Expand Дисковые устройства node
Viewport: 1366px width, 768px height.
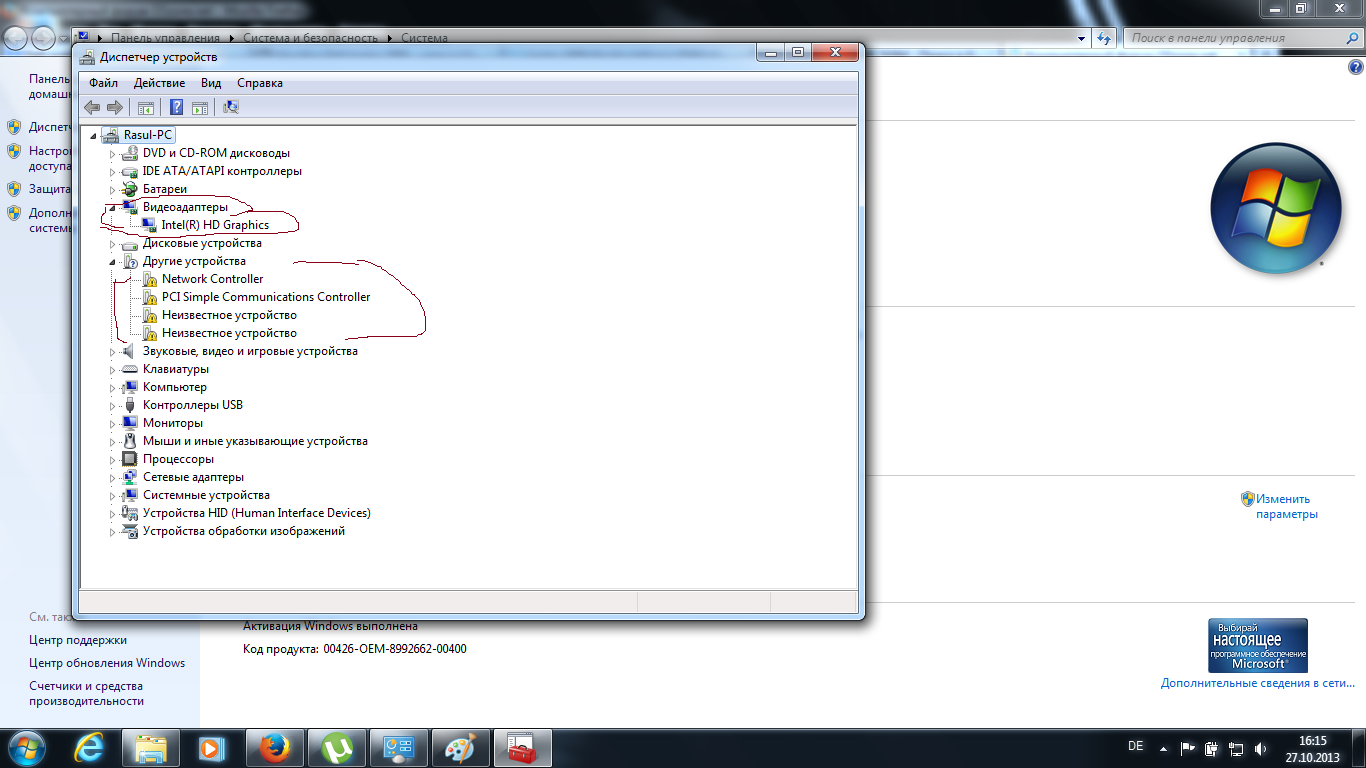pos(113,243)
